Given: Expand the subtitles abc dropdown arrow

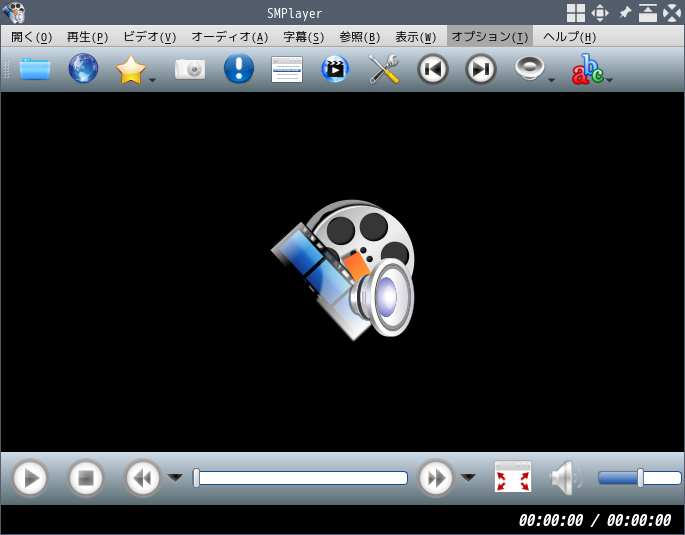Looking at the screenshot, I should (x=610, y=80).
